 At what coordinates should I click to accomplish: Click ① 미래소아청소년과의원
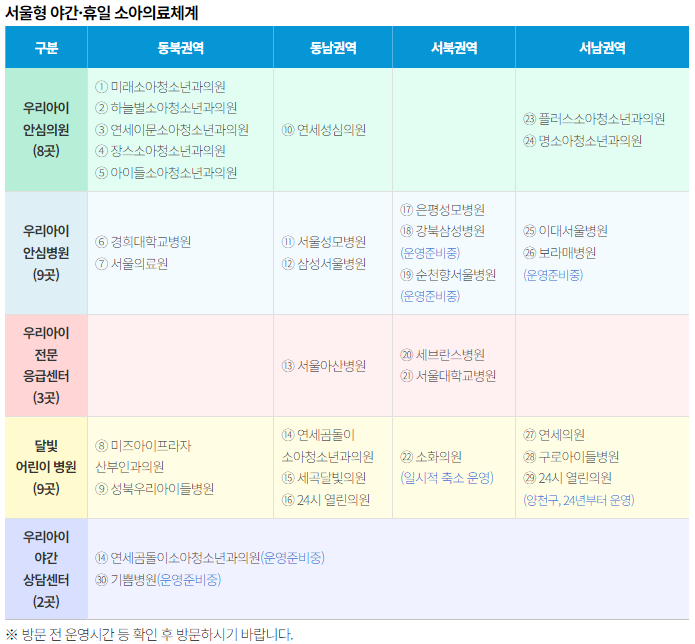pyautogui.click(x=160, y=86)
